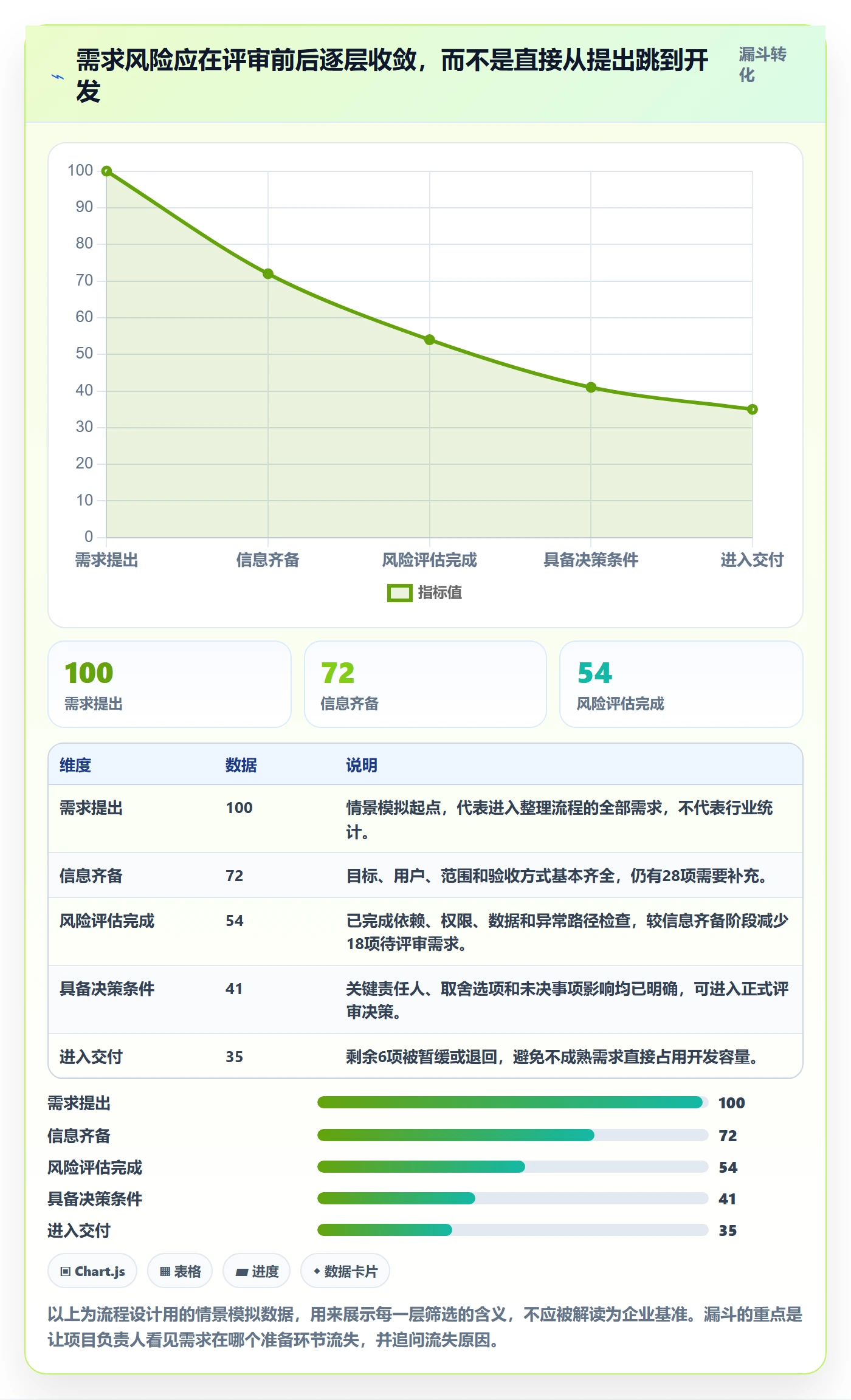Screen dimensions: 851x1400
Task: Click the 需求提出 progress bar
Action: click(x=513, y=1102)
